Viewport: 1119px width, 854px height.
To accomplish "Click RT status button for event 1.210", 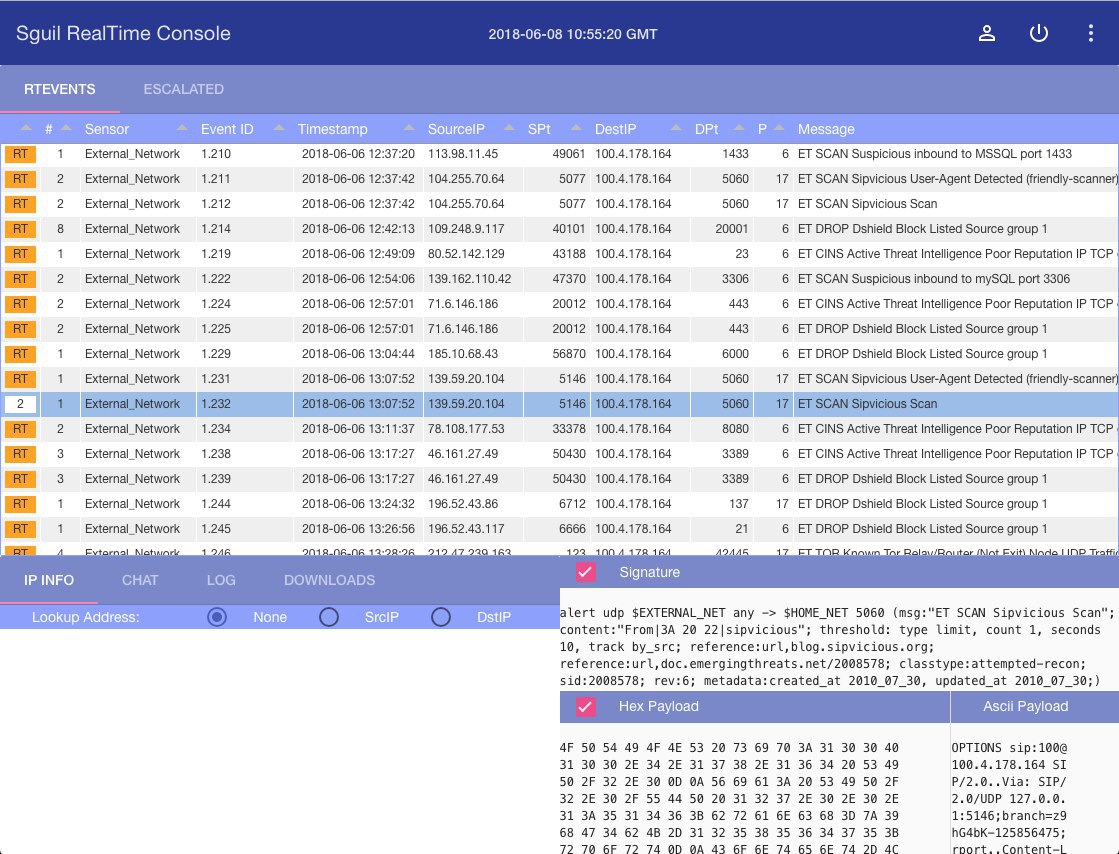I will point(20,154).
